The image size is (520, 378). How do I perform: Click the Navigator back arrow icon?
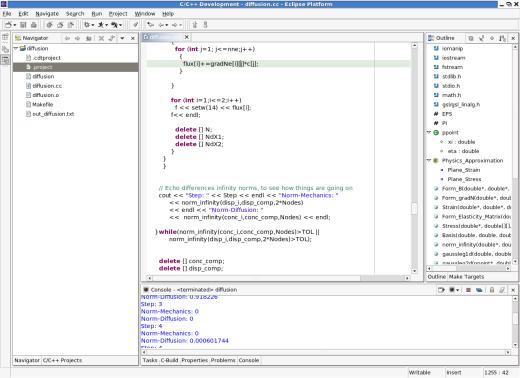pos(67,38)
